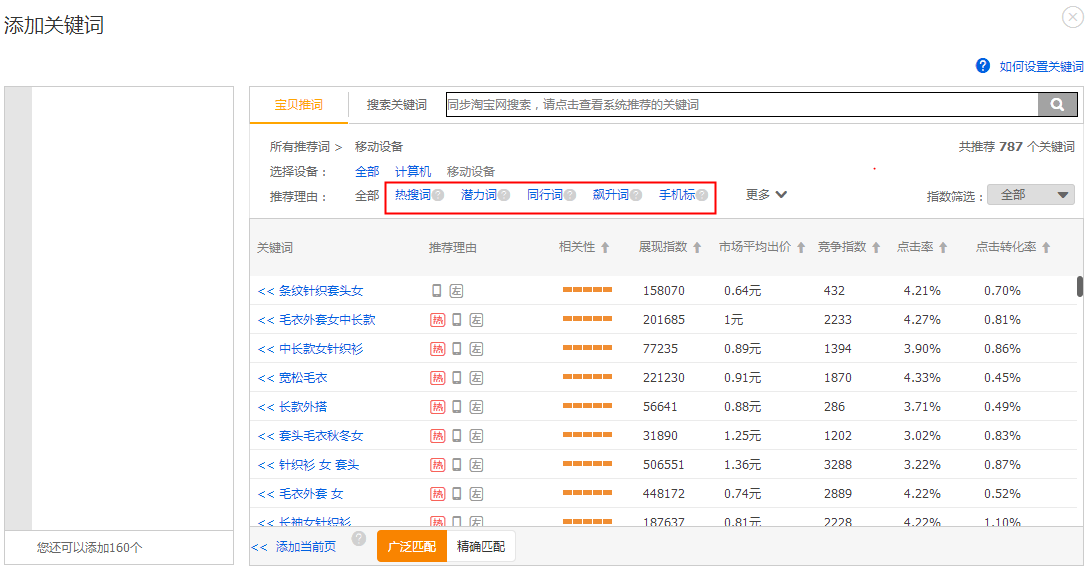Click help icon next to 同行词
Image resolution: width=1089 pixels, height=573 pixels.
[x=570, y=195]
